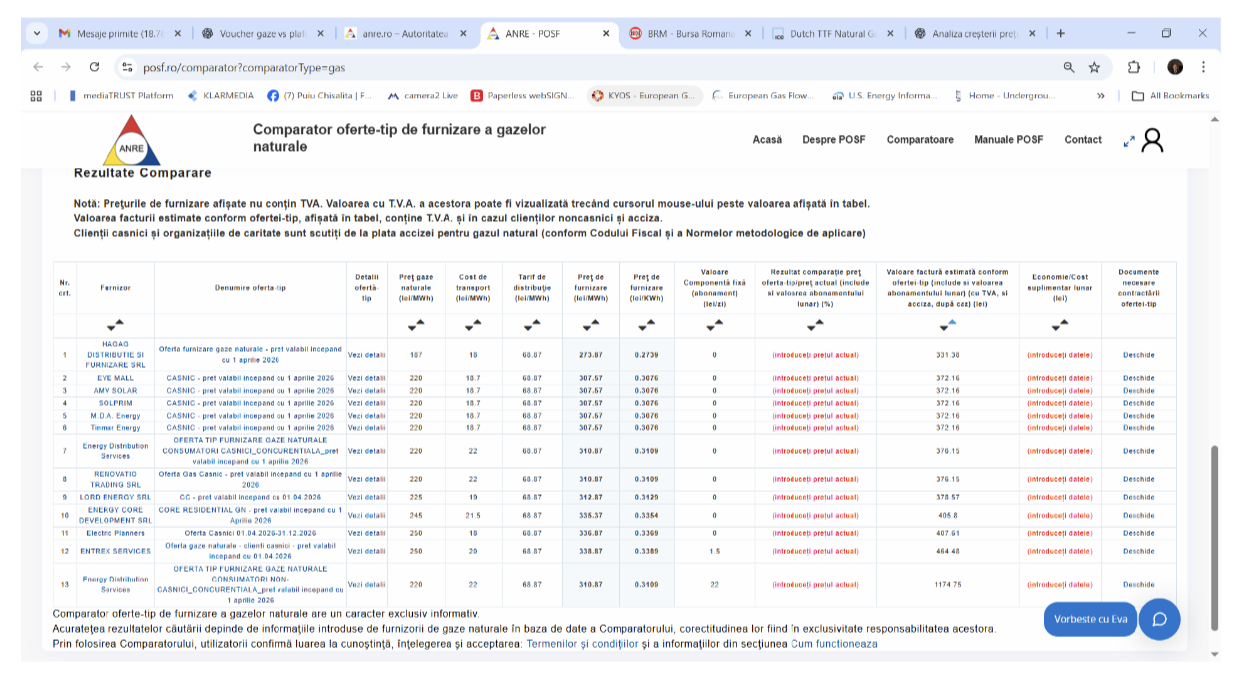Reload the page with the refresh icon
This screenshot has width=1238, height=678.
click(94, 67)
